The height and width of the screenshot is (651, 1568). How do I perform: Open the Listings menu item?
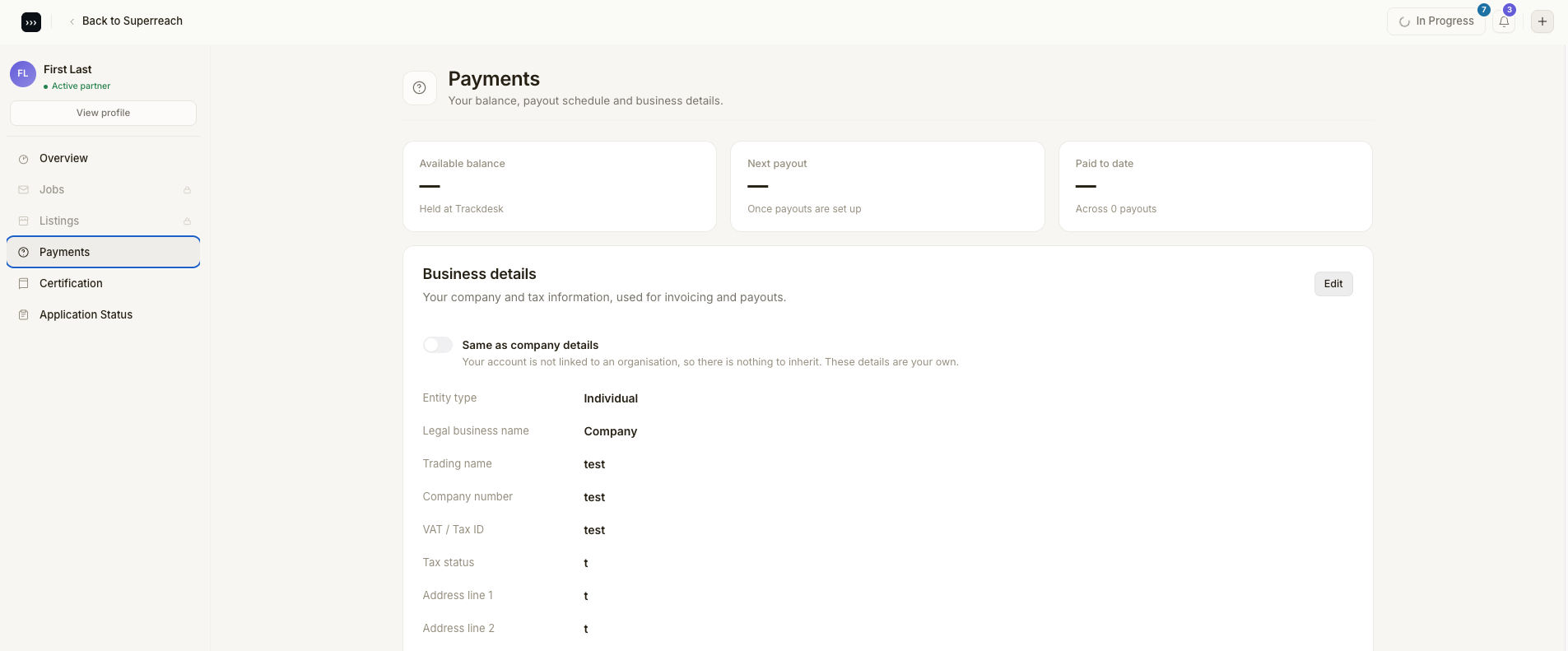coord(104,221)
